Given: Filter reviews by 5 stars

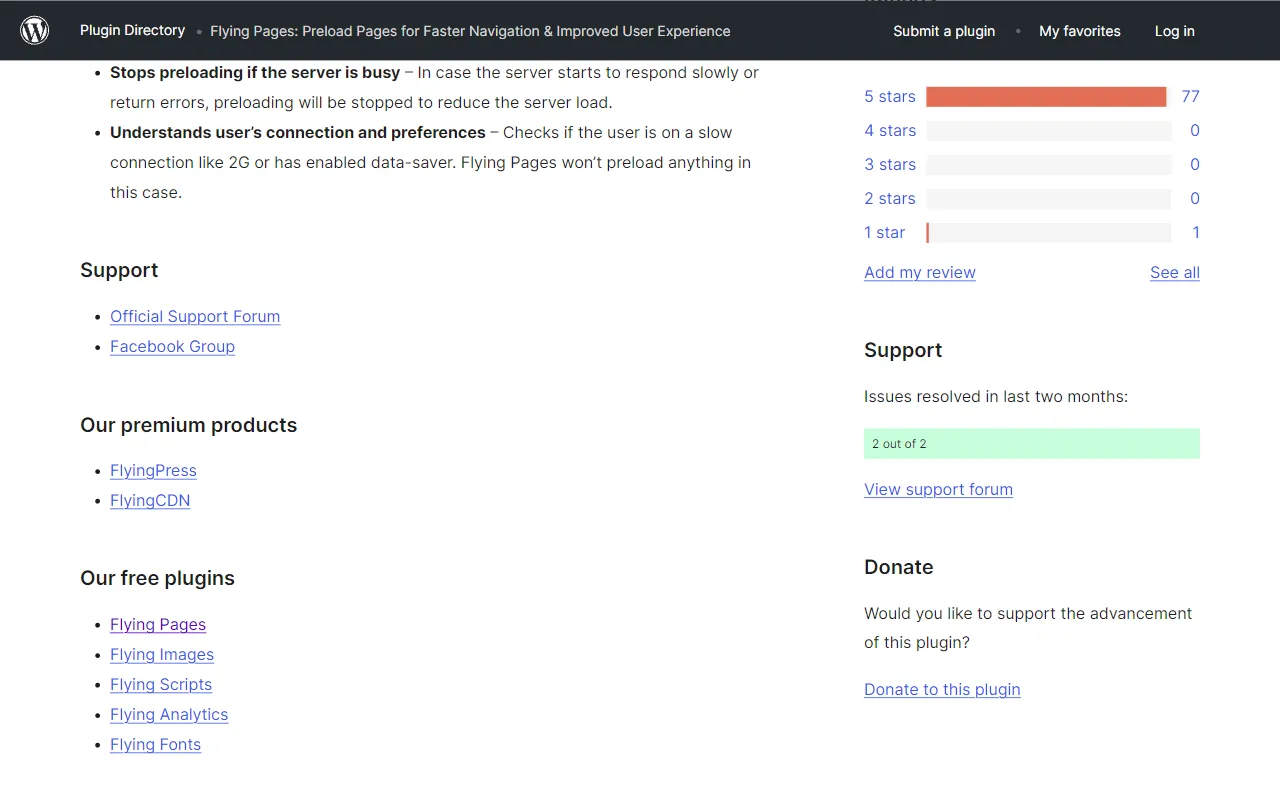Looking at the screenshot, I should click(890, 96).
